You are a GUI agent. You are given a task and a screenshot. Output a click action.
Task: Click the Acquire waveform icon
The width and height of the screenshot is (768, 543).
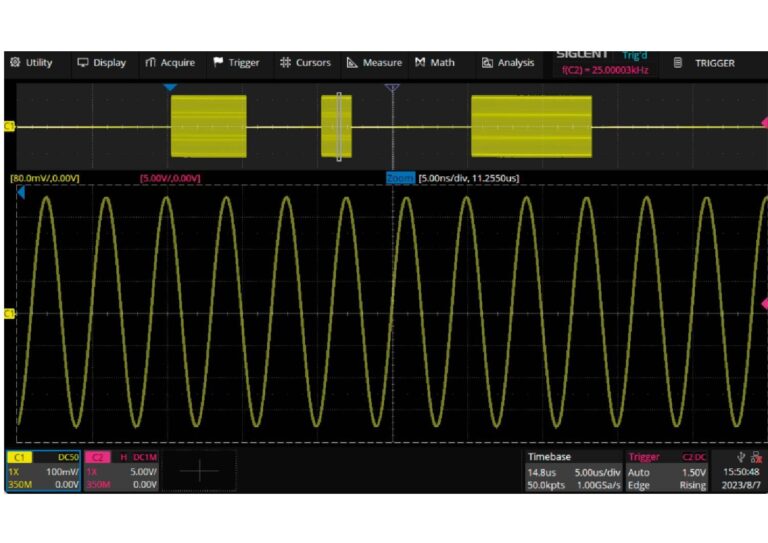(x=150, y=62)
